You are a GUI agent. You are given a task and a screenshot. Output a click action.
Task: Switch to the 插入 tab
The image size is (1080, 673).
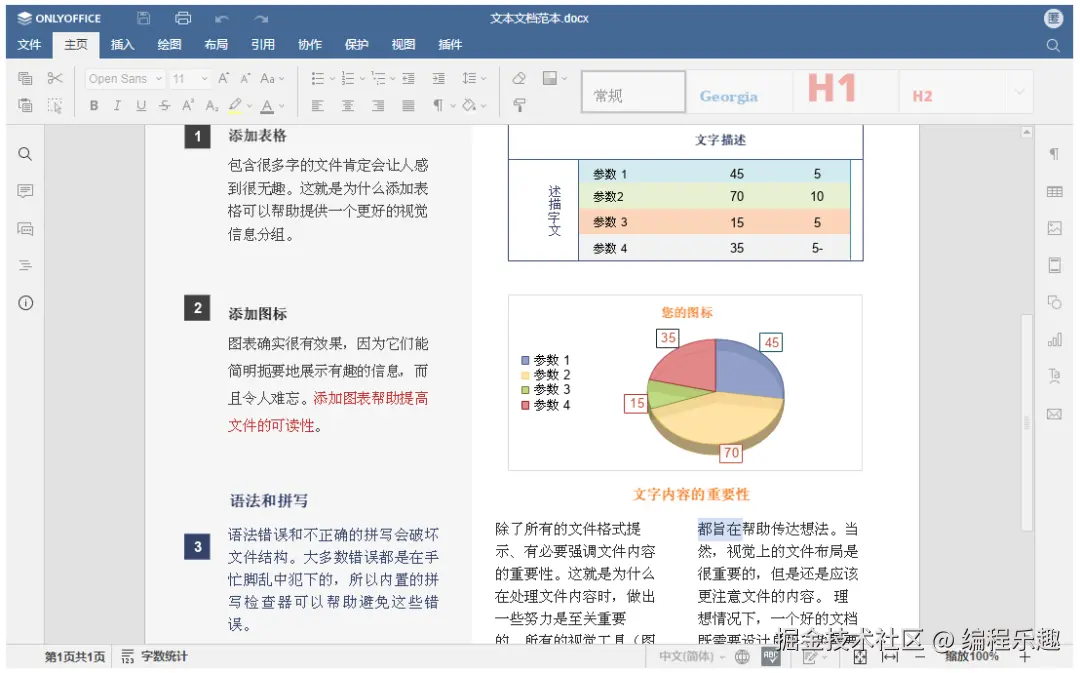point(123,45)
